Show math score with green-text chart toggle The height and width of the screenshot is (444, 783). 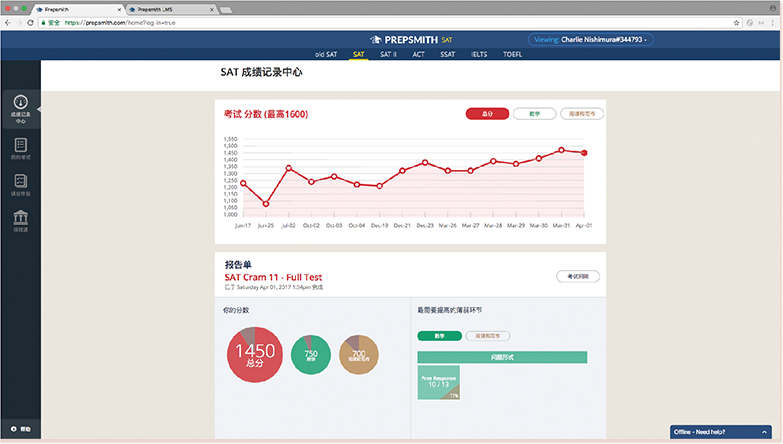pyautogui.click(x=534, y=114)
